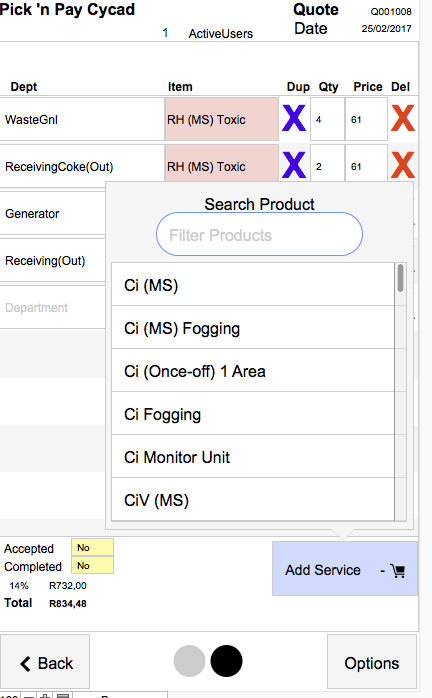432x698 pixels.
Task: Toggle the Accepted No field
Action: (93, 548)
